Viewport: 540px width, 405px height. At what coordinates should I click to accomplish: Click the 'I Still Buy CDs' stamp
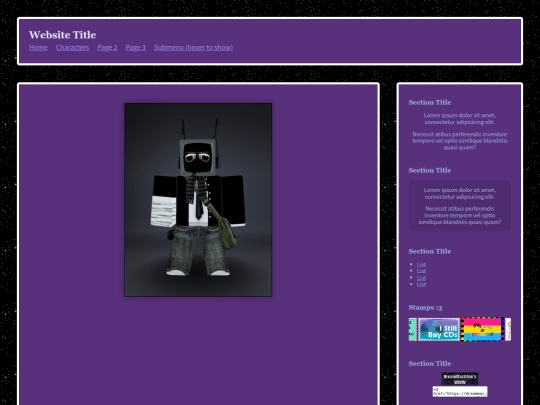click(x=439, y=330)
